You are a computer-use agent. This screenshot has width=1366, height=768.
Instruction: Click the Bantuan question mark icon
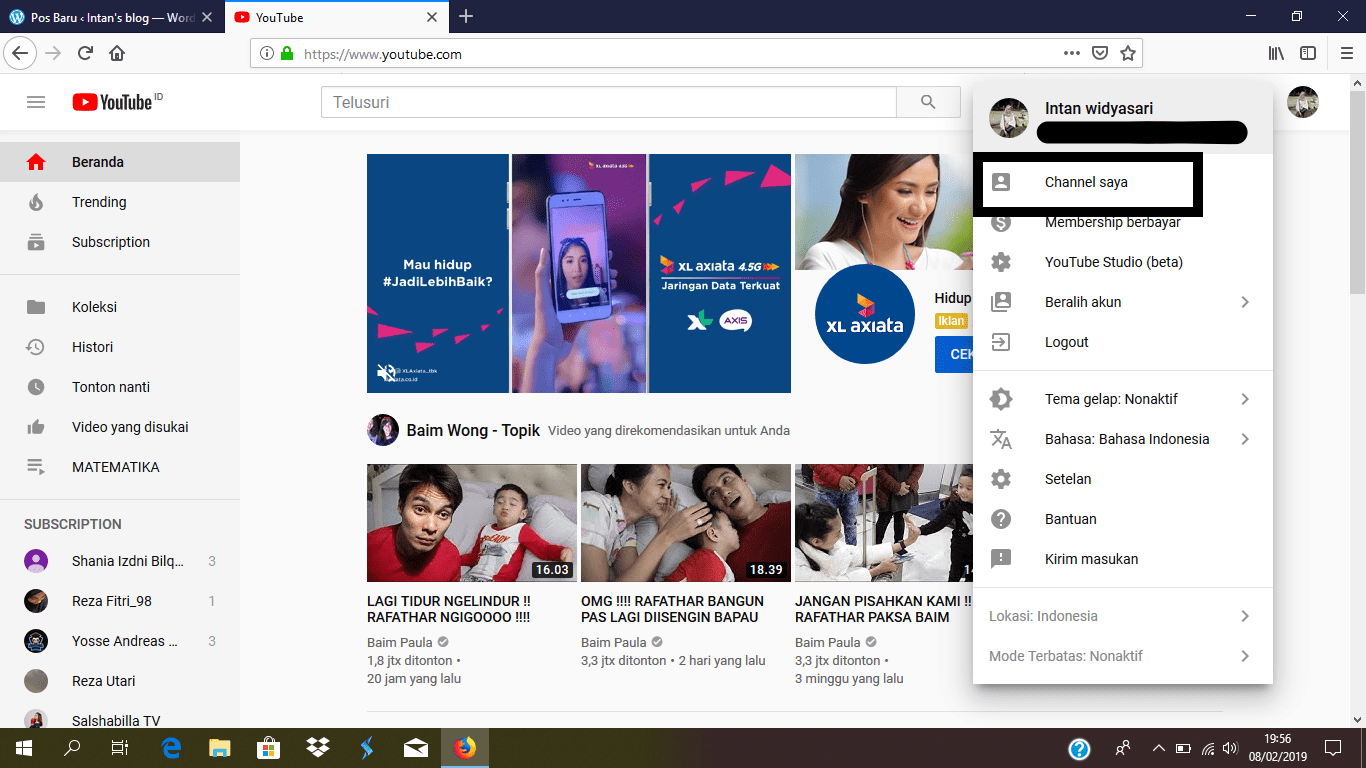coord(1000,519)
